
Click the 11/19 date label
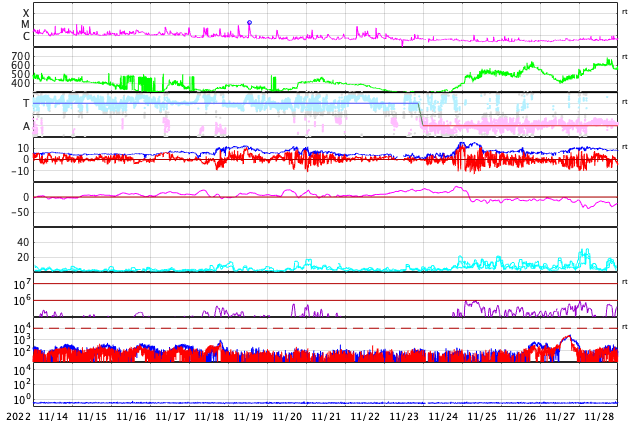(x=248, y=416)
